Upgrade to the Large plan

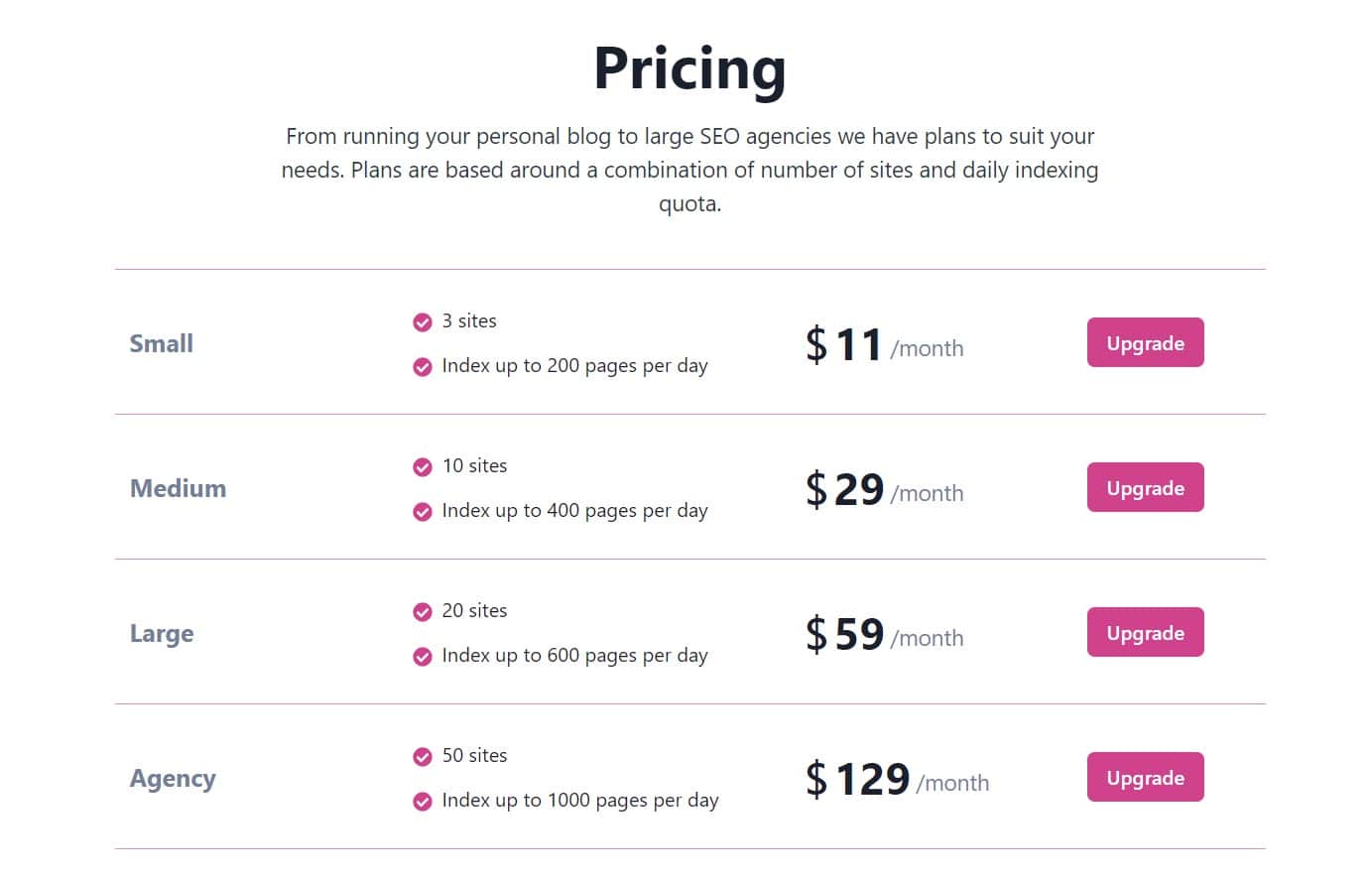click(x=1145, y=632)
